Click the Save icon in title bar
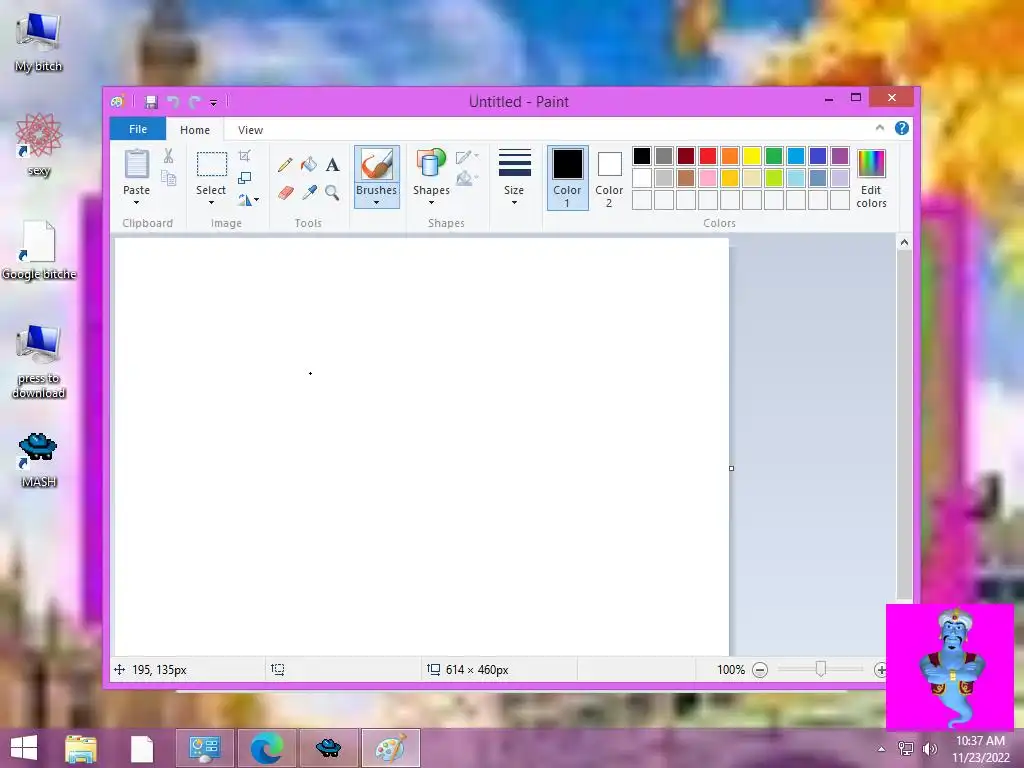This screenshot has height=768, width=1024. tap(151, 102)
